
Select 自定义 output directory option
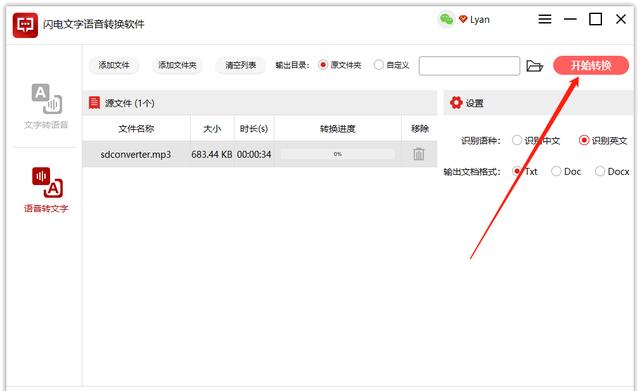tap(391, 65)
